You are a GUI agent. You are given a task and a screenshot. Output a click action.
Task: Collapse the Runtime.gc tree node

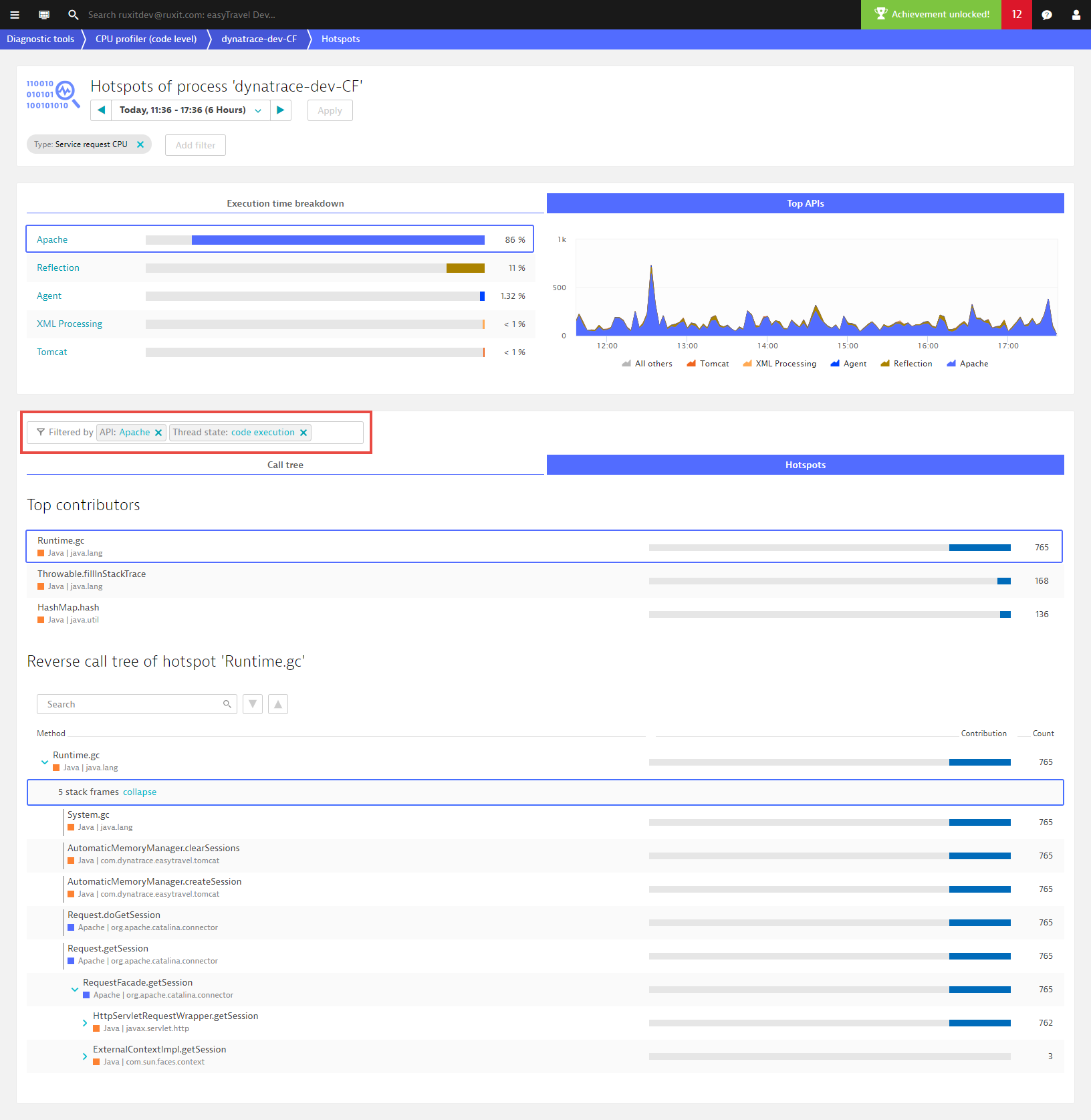pyautogui.click(x=45, y=762)
